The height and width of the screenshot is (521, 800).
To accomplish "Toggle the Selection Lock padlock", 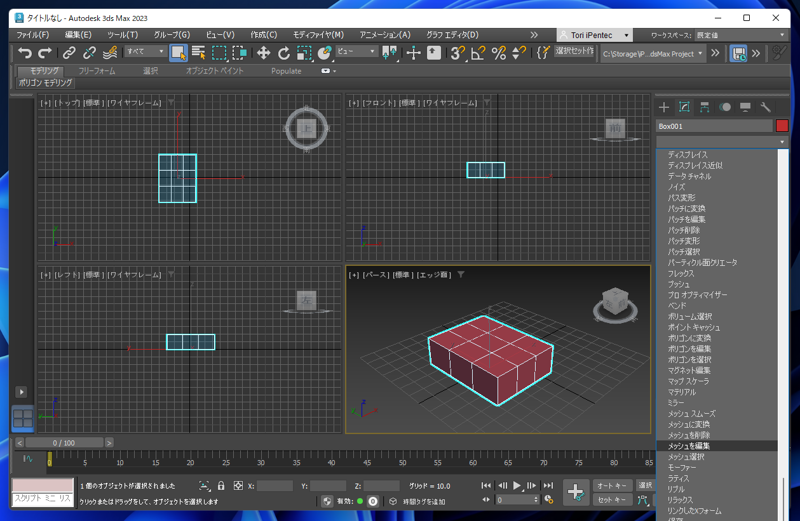I will pyautogui.click(x=221, y=486).
